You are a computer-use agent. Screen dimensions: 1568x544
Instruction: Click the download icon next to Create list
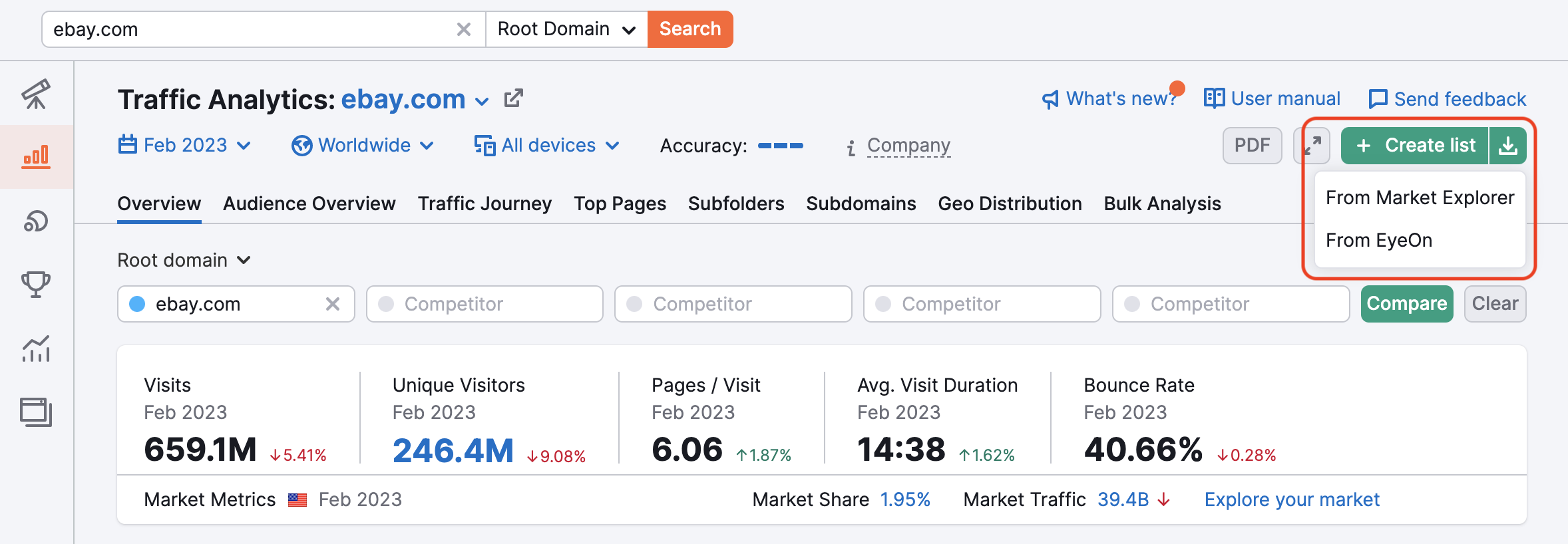click(1508, 146)
